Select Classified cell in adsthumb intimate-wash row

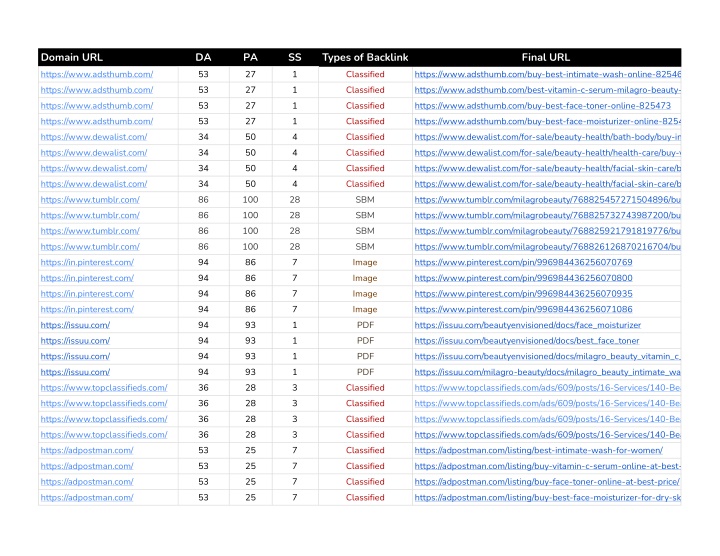click(365, 74)
